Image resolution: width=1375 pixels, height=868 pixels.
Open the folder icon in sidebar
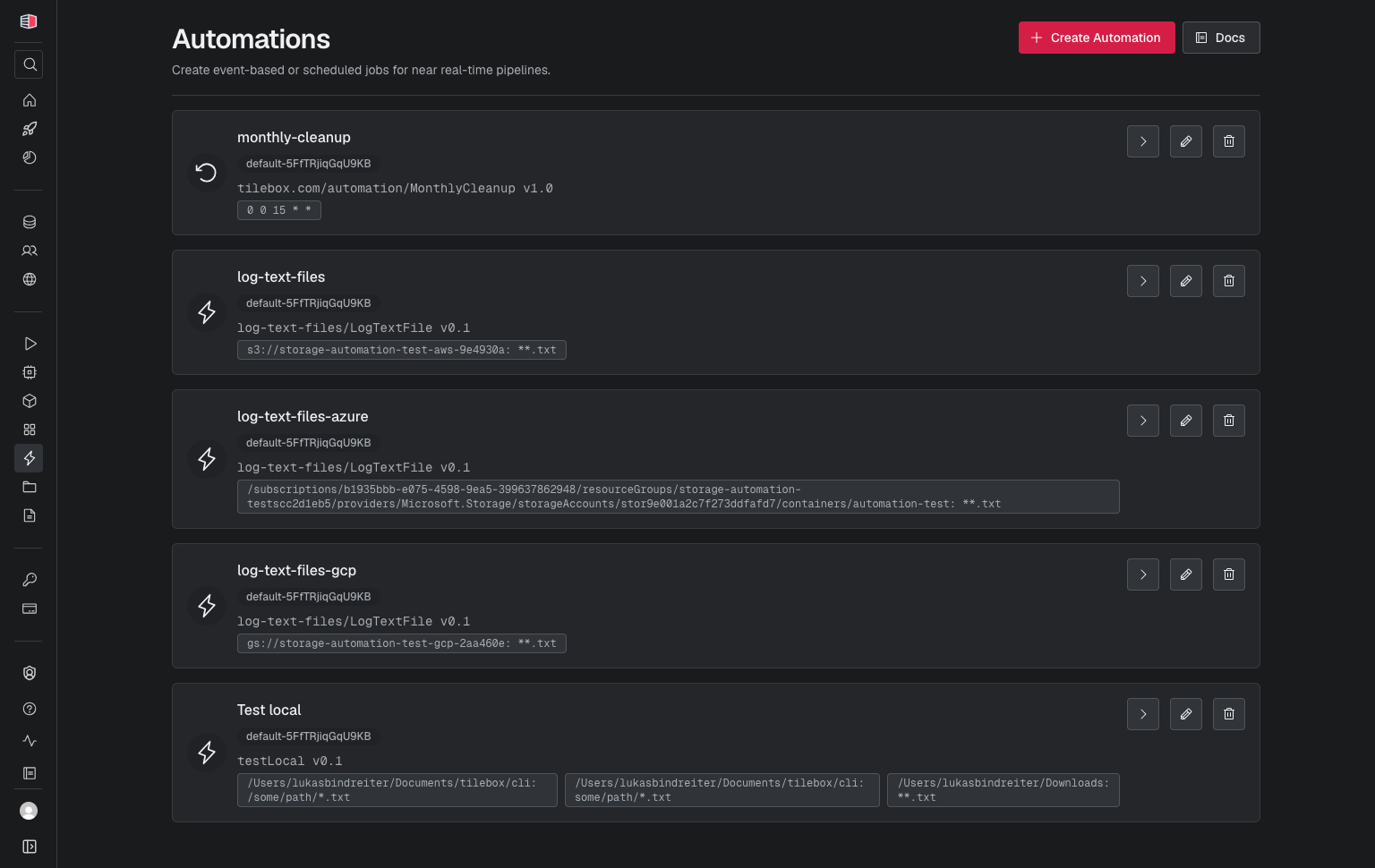(x=29, y=487)
